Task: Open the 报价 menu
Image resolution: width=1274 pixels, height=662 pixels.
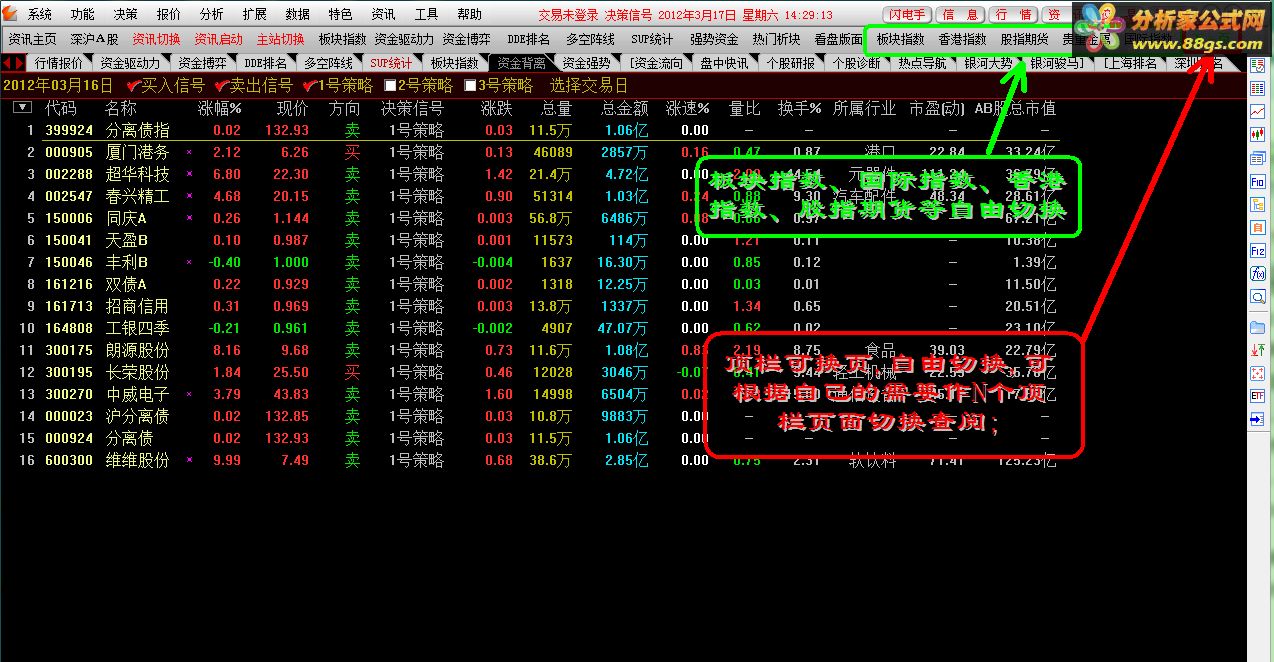Action: [x=169, y=14]
